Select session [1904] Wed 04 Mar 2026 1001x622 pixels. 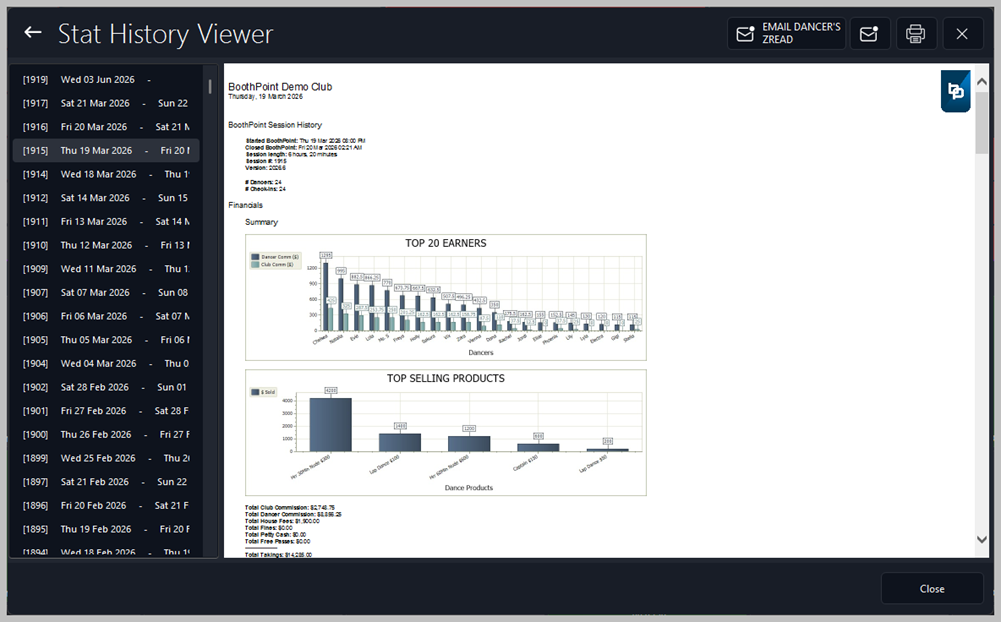[106, 363]
